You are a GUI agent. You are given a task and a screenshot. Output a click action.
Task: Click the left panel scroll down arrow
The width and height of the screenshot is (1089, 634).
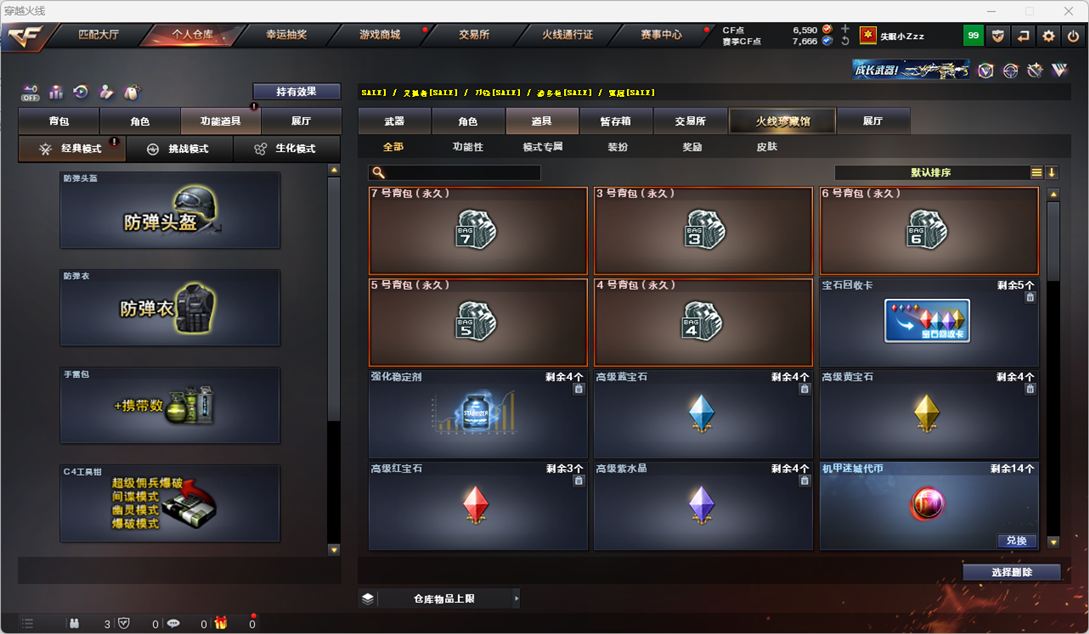point(334,550)
